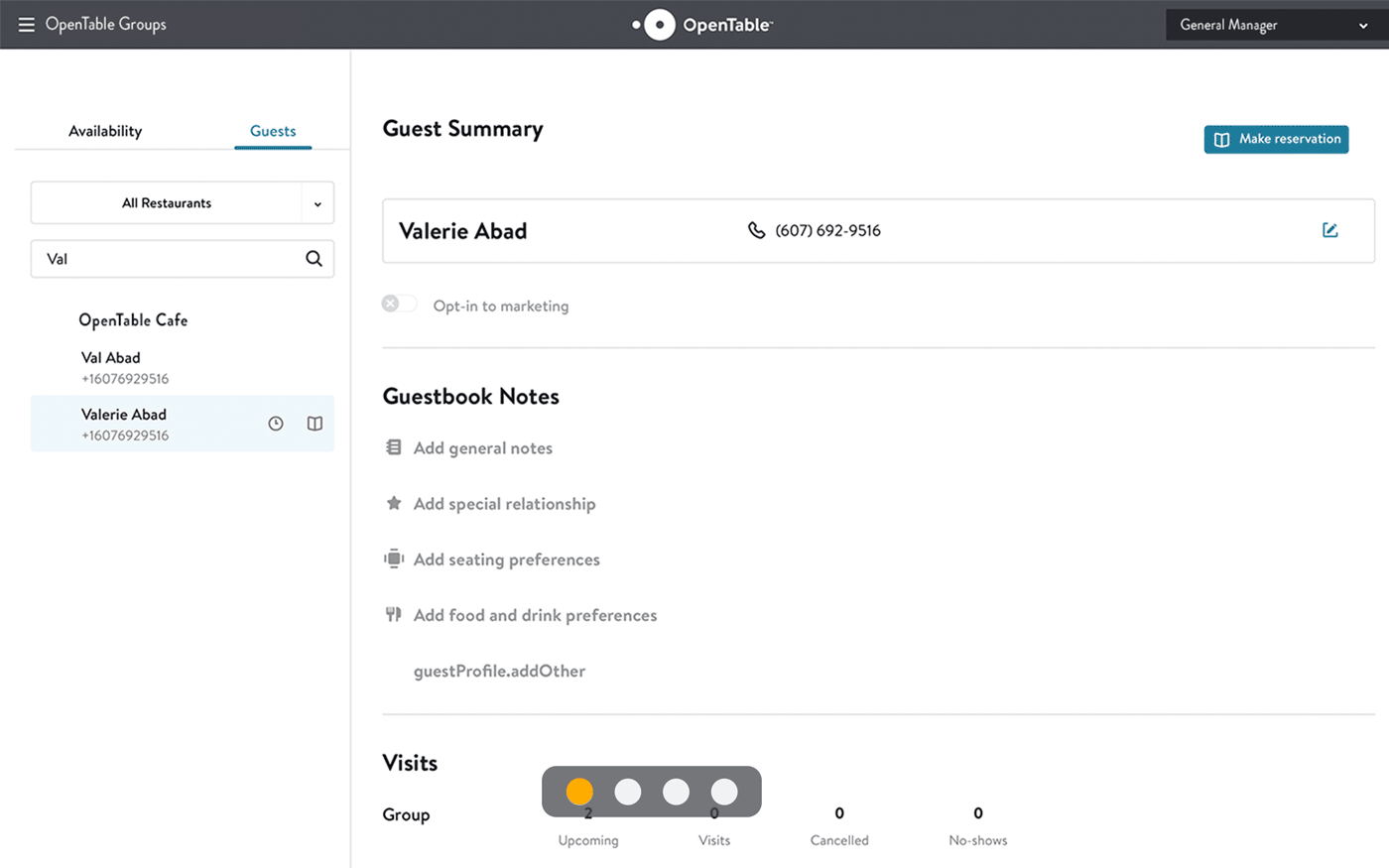The width and height of the screenshot is (1389, 868).
Task: Add food and drink preferences
Action: pos(536,615)
